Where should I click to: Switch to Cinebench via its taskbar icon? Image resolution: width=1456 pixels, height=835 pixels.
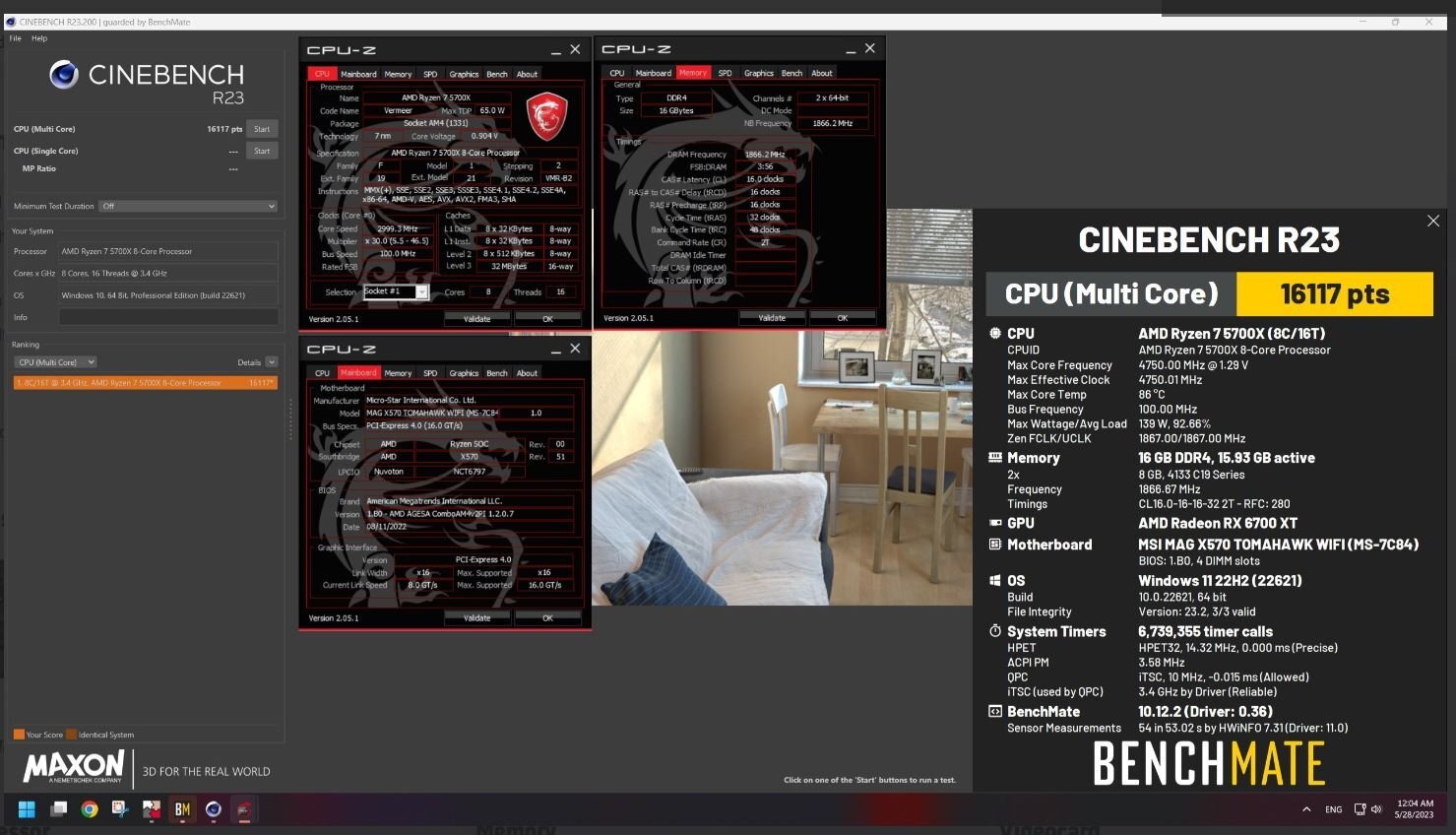(213, 809)
